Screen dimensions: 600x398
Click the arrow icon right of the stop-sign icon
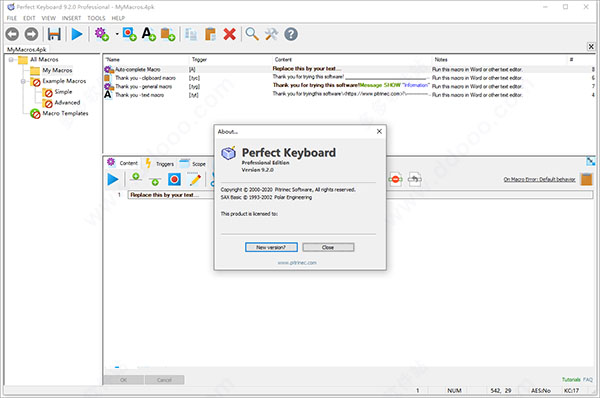415,179
